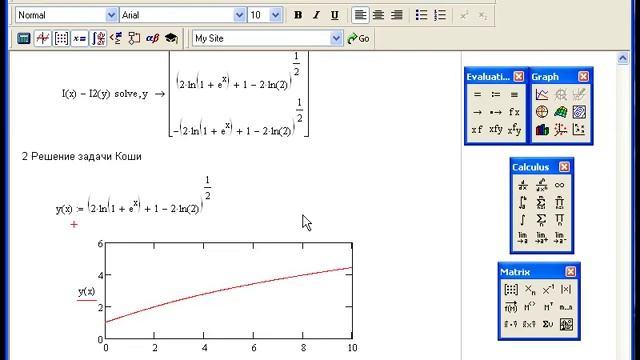Viewport: 640px width, 360px height.
Task: Insert matrix or vector
Action: point(511,290)
